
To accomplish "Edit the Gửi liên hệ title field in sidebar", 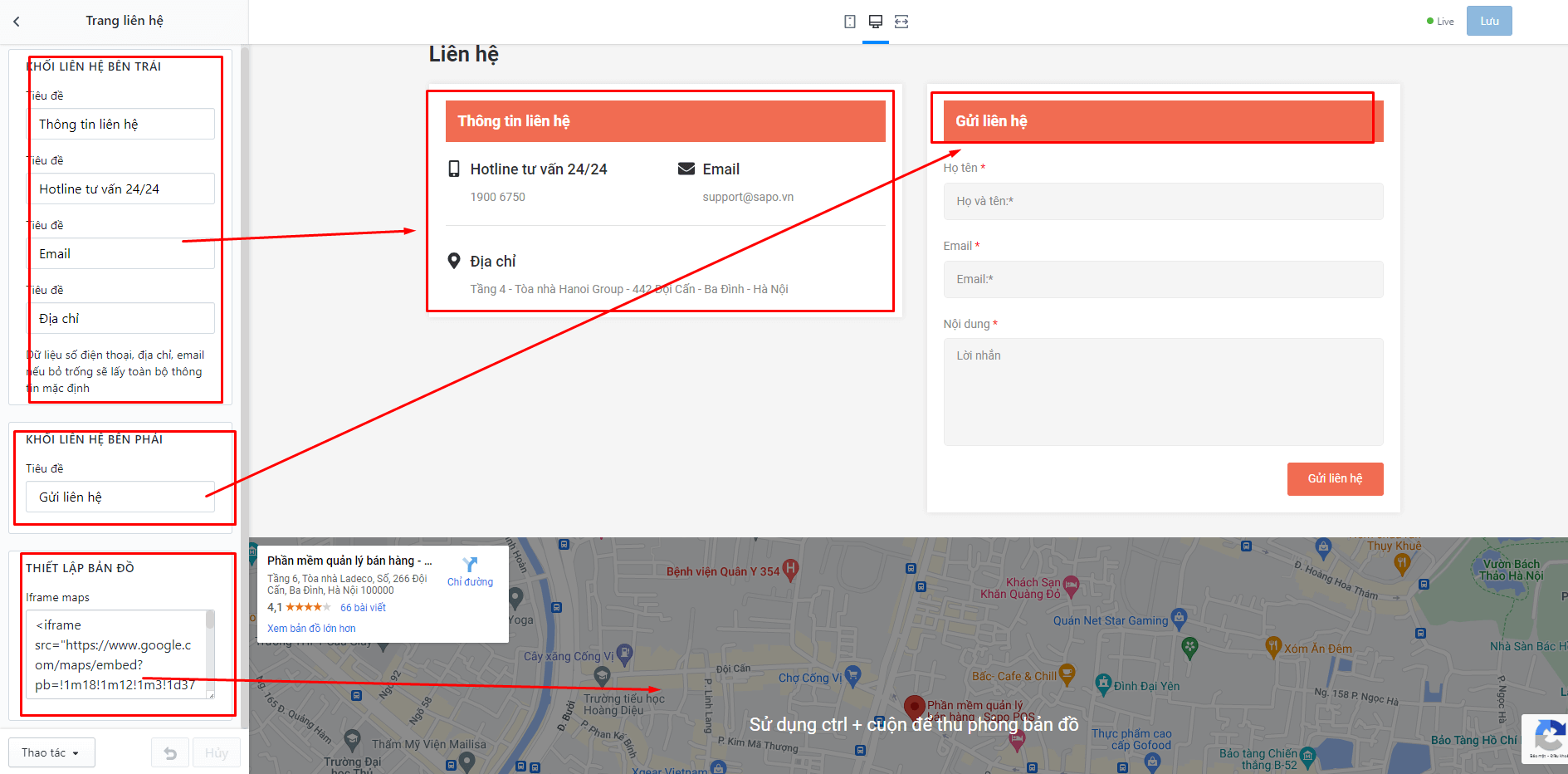I will point(120,497).
